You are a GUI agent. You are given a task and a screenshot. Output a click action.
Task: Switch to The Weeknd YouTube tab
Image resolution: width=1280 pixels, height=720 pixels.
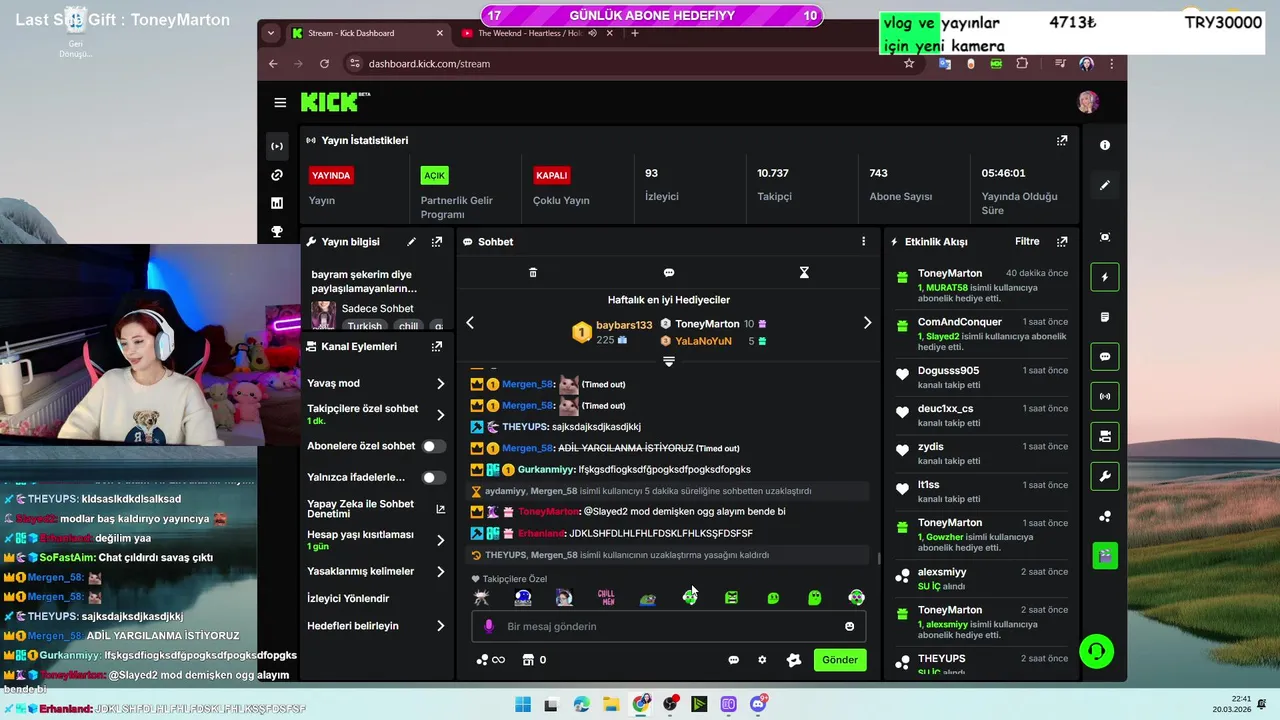pyautogui.click(x=536, y=33)
